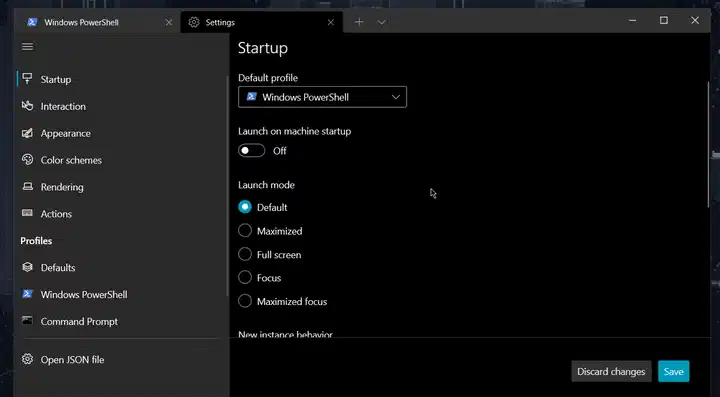Click the Defaults layers icon
720x397 pixels.
pos(28,267)
